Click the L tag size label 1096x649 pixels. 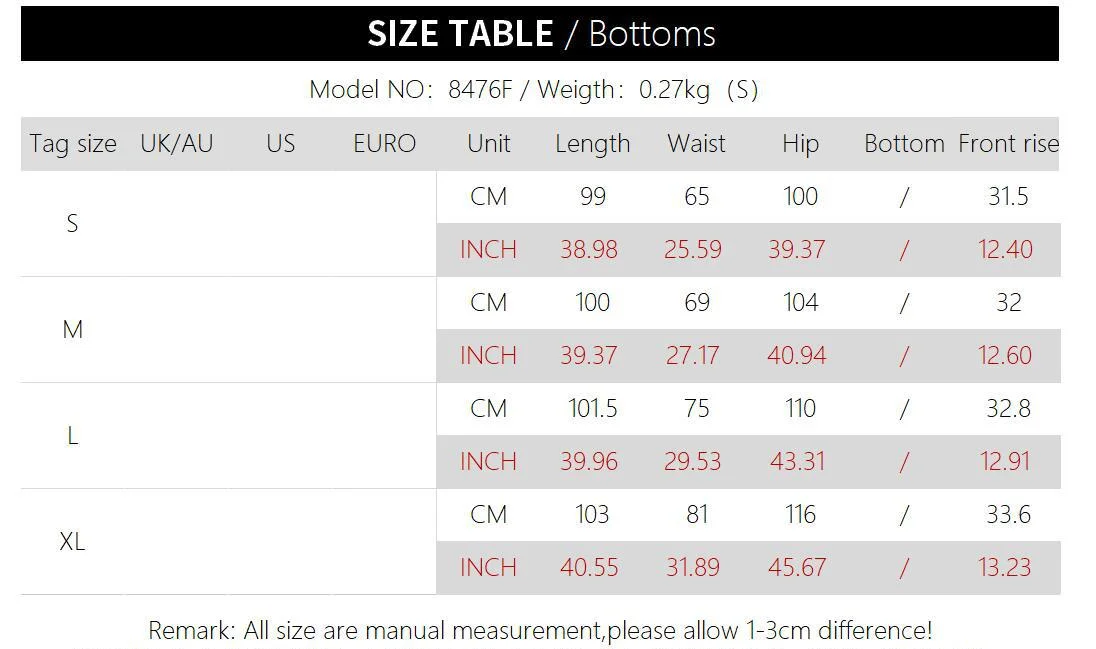coord(73,436)
